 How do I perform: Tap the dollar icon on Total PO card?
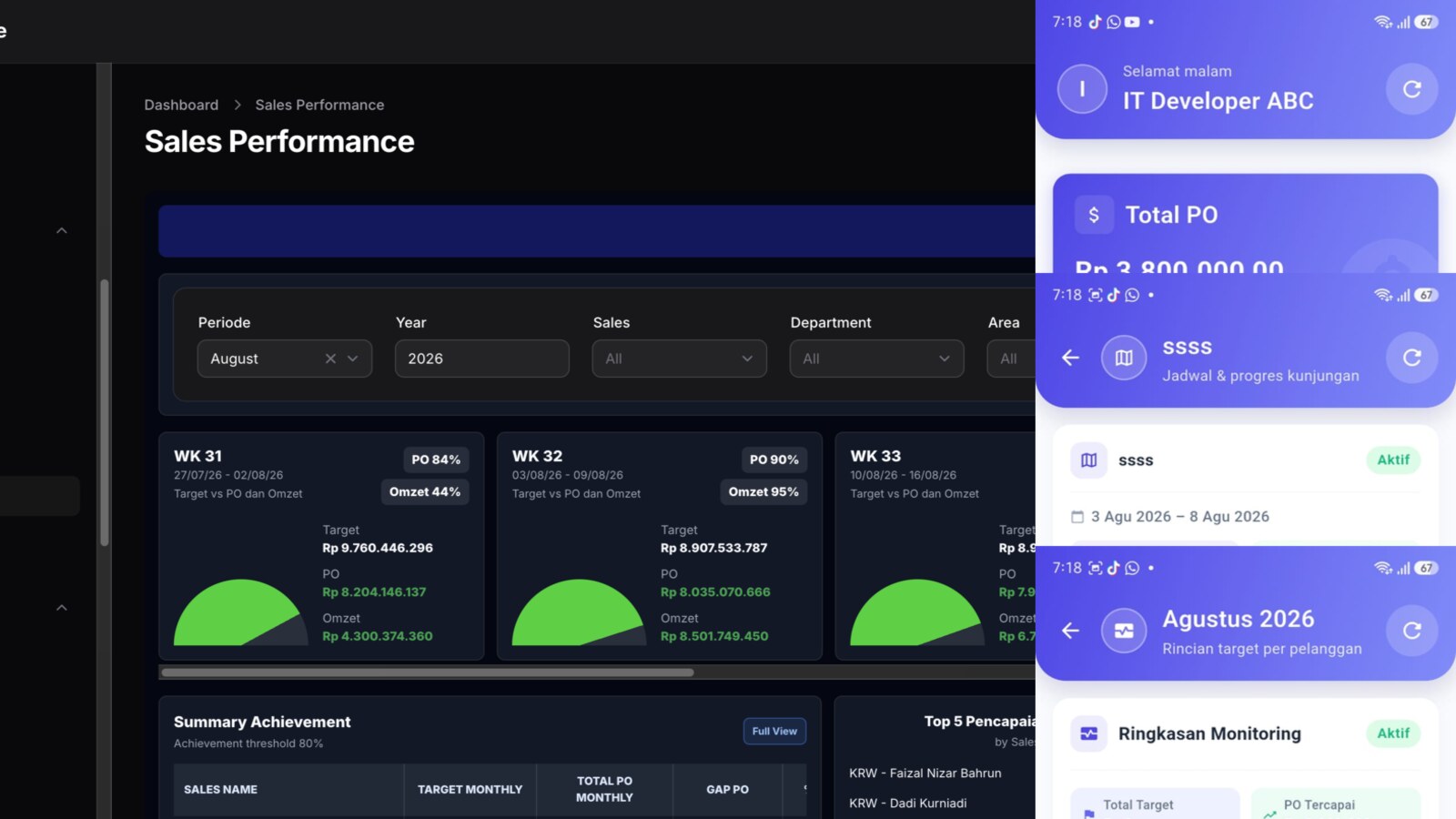[1094, 215]
